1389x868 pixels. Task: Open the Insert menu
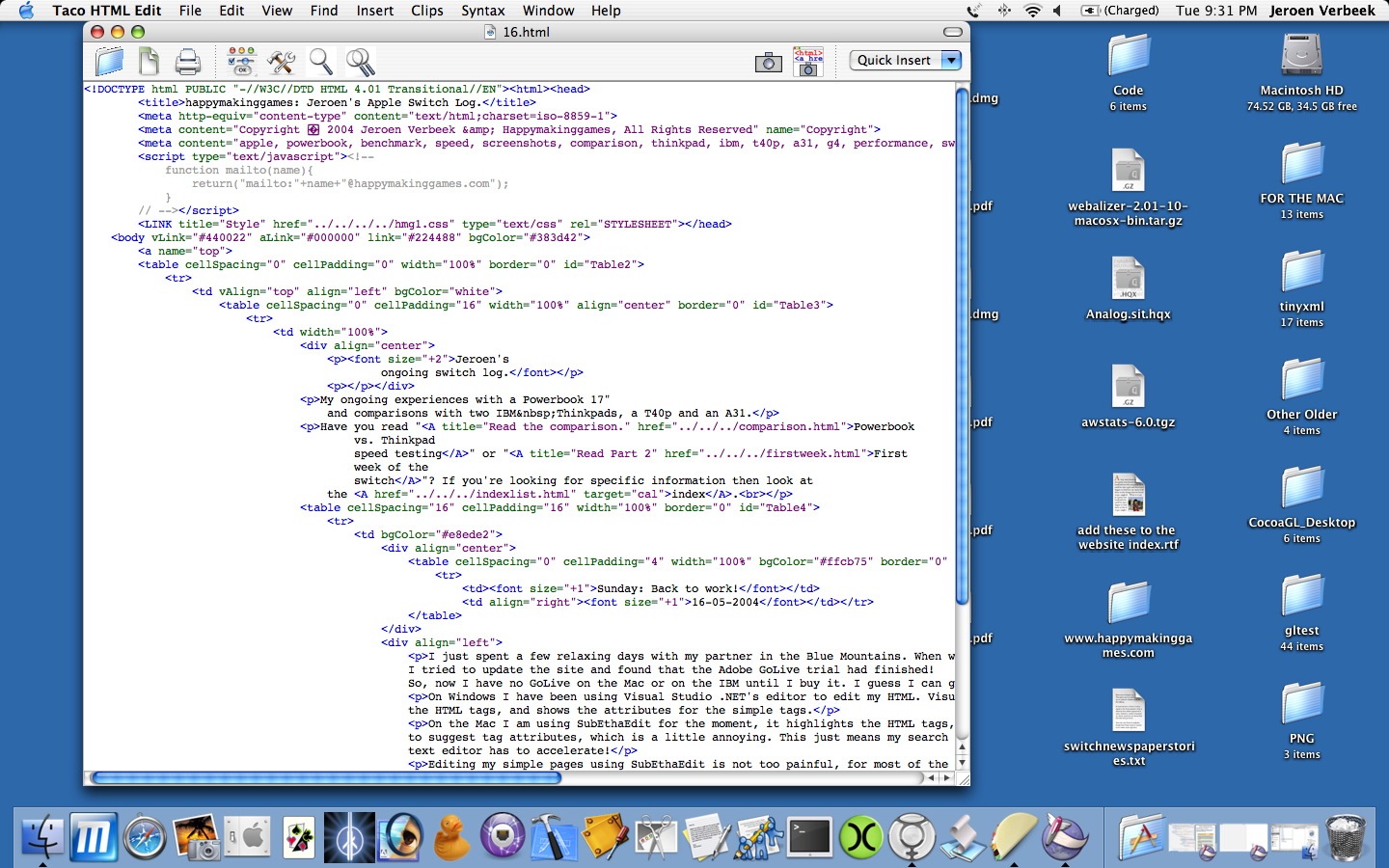coord(375,11)
